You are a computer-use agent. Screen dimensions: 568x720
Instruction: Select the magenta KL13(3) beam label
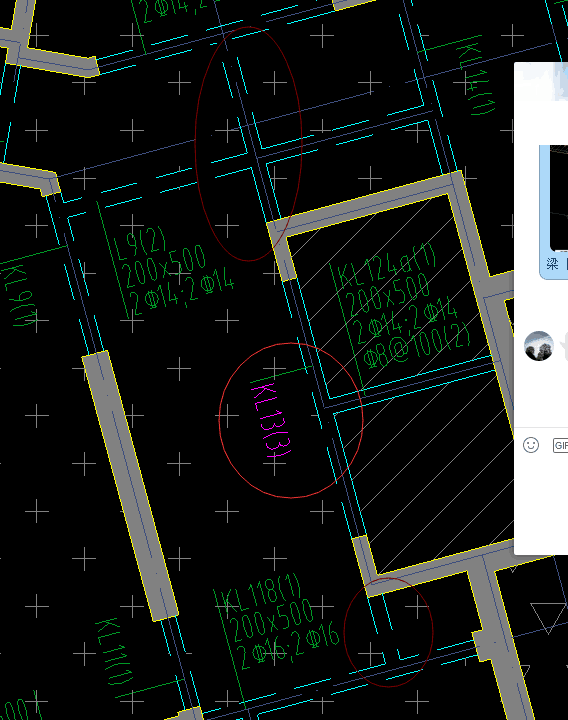(272, 421)
